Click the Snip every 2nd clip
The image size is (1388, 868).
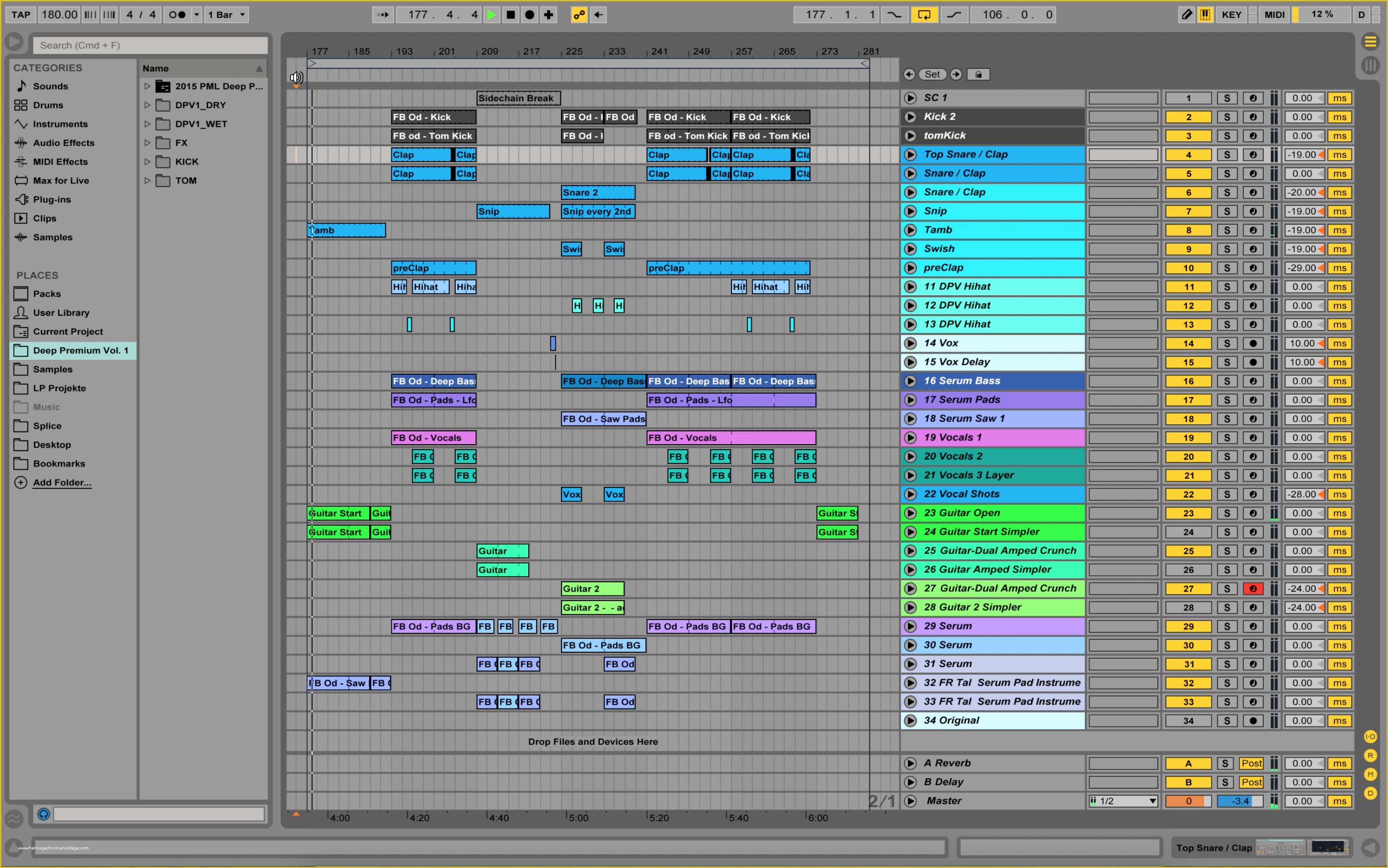click(x=598, y=211)
